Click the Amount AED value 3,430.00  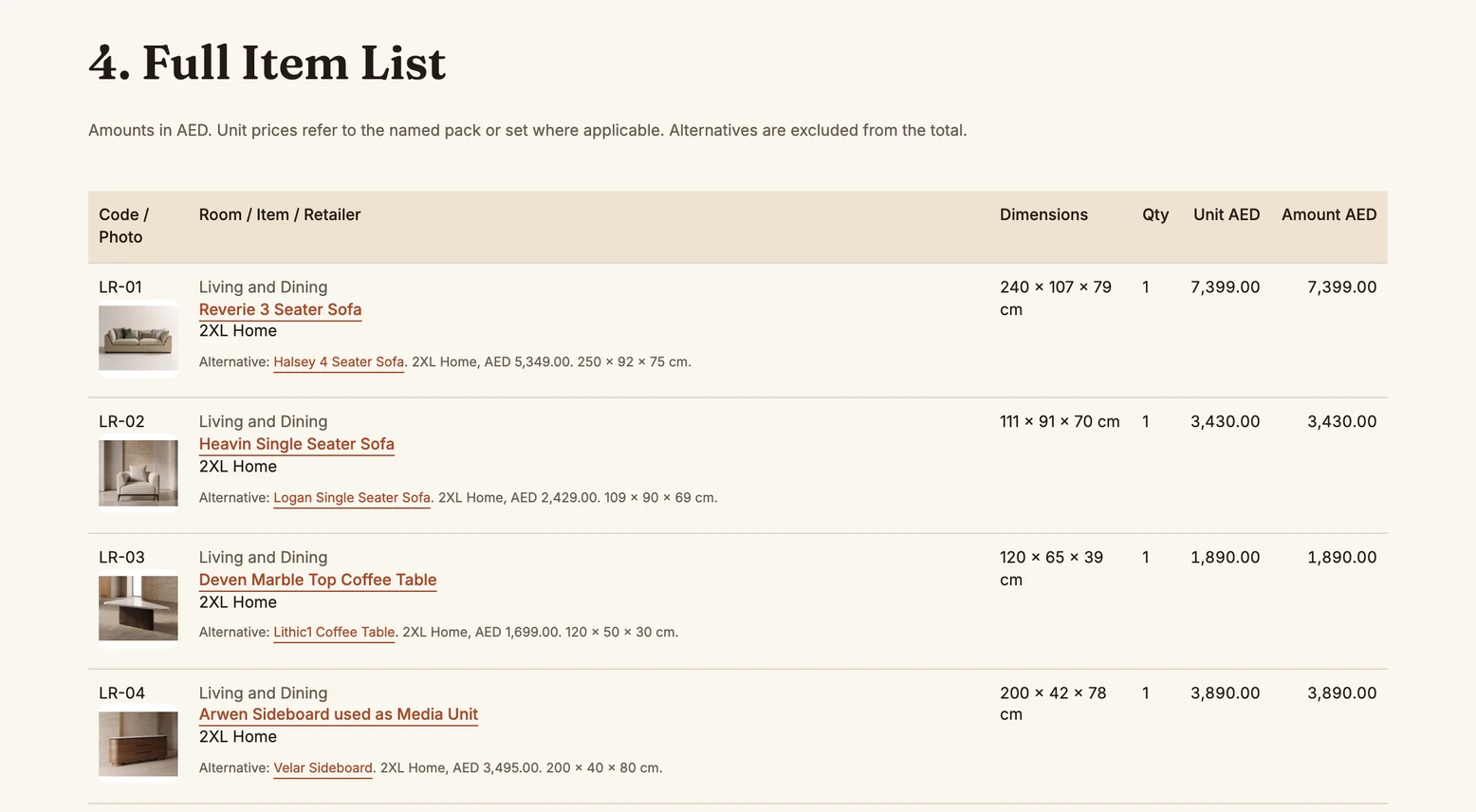tap(1342, 421)
